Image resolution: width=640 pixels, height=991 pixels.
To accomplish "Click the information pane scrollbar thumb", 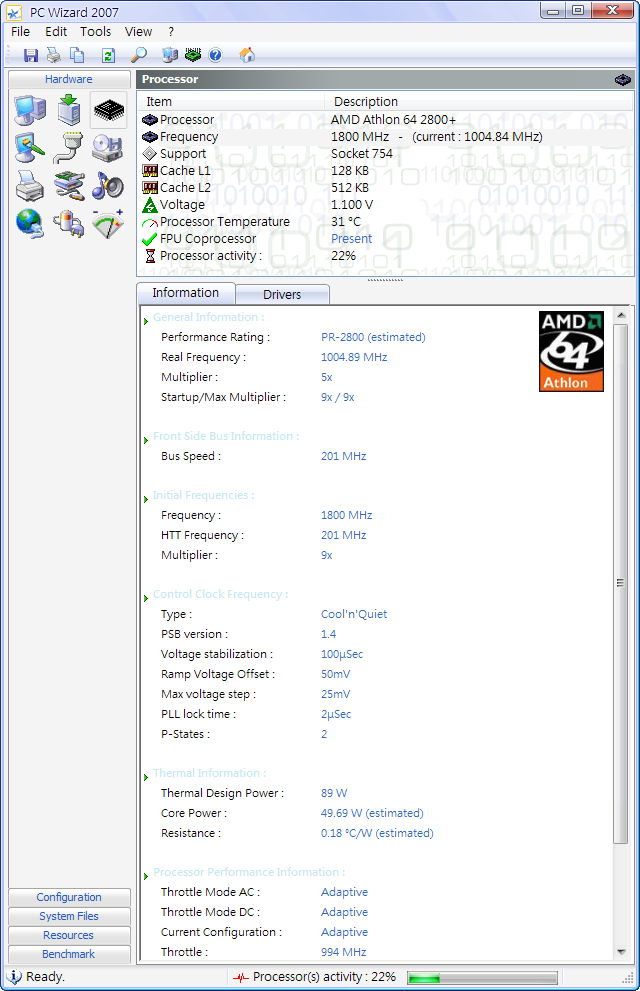I will point(620,583).
